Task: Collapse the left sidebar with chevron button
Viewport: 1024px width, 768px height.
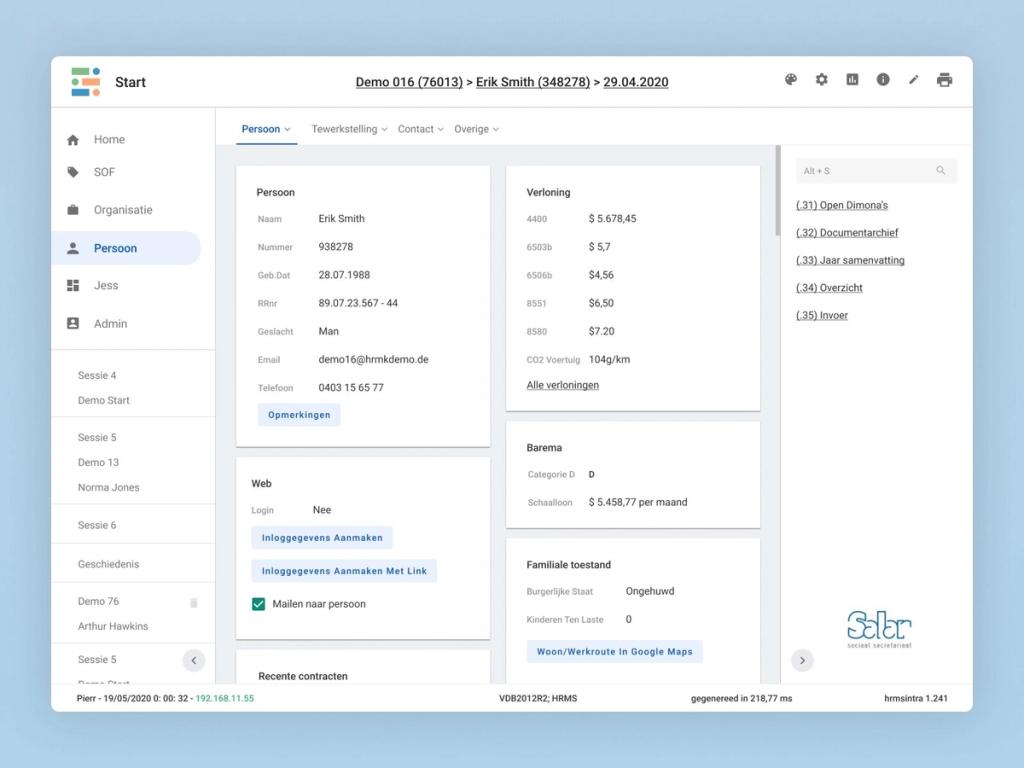Action: tap(193, 660)
